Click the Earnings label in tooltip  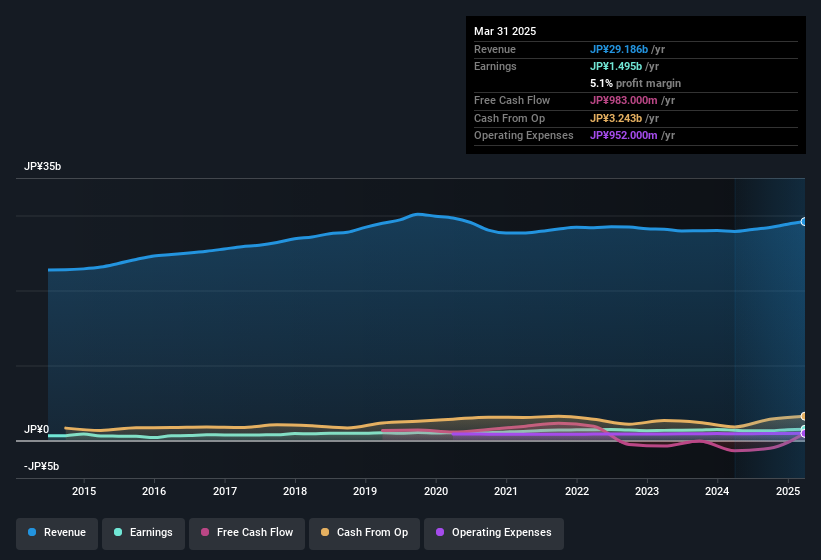495,66
